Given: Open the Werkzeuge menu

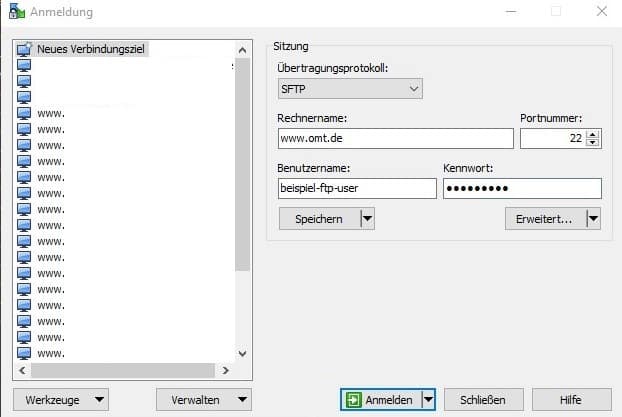Looking at the screenshot, I should pos(61,400).
